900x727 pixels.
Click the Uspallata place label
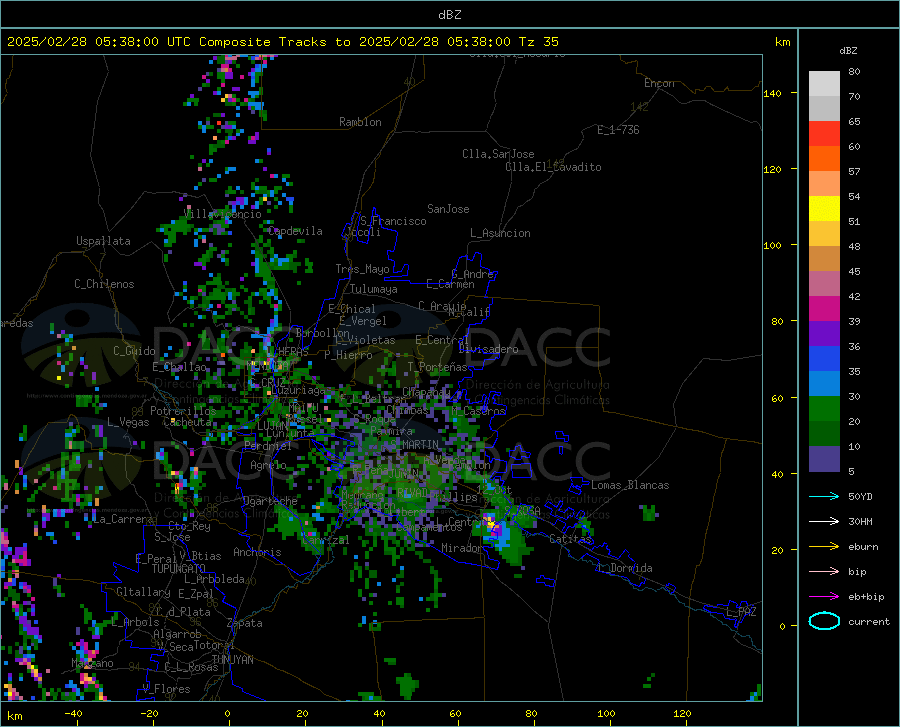point(103,241)
